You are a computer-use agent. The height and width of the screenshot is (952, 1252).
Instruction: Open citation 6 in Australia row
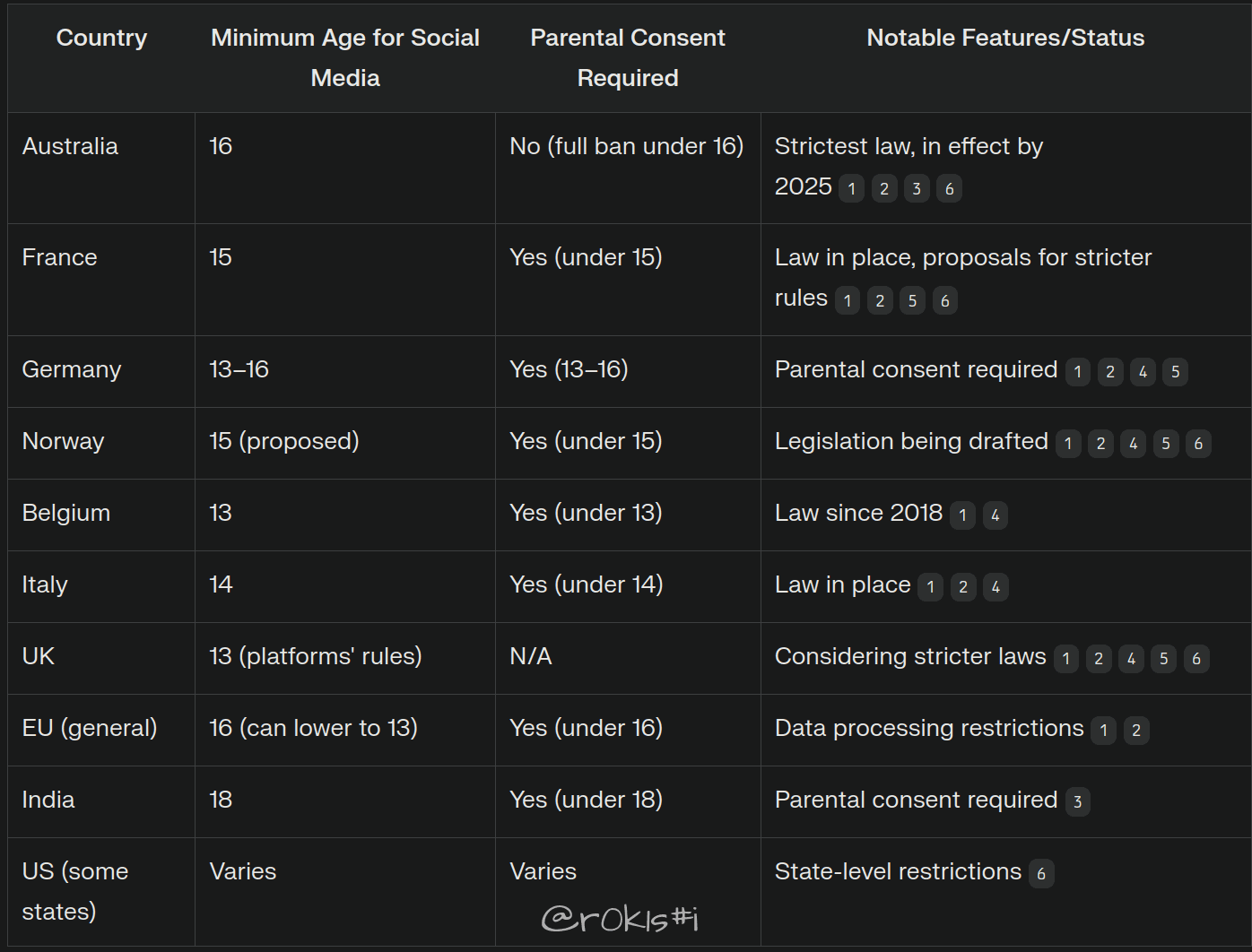click(949, 188)
